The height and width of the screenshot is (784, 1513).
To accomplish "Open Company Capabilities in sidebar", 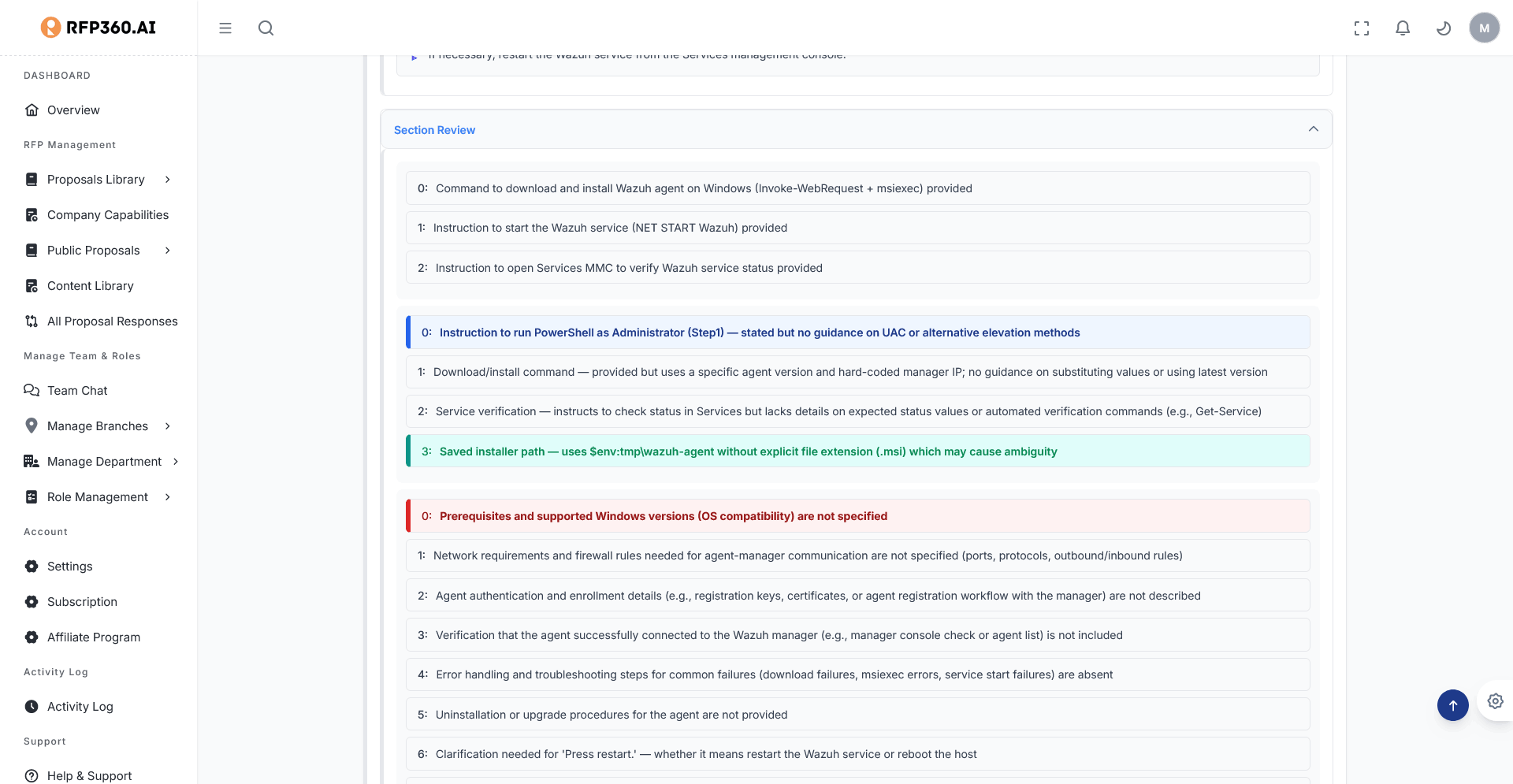I will point(107,215).
